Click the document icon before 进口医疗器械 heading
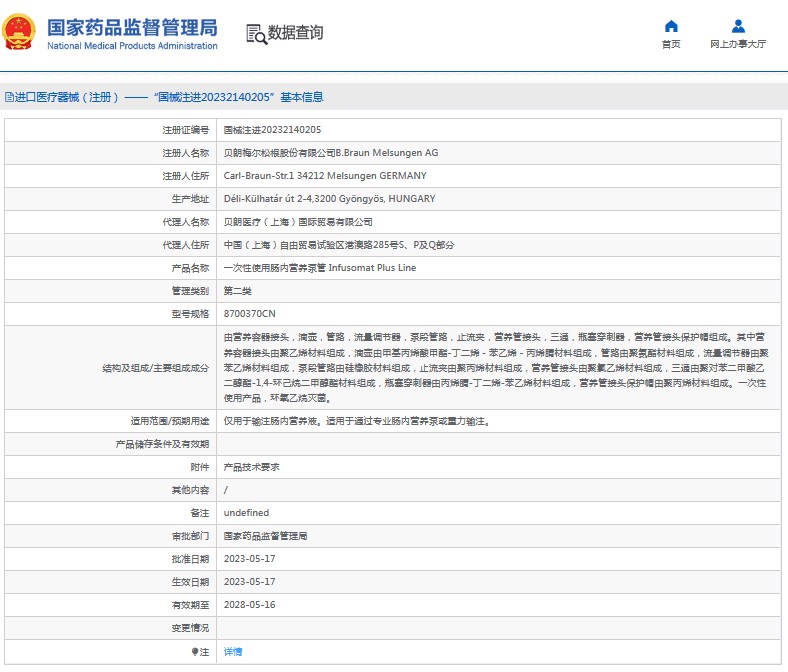Viewport: 788px width, 672px height. click(9, 97)
